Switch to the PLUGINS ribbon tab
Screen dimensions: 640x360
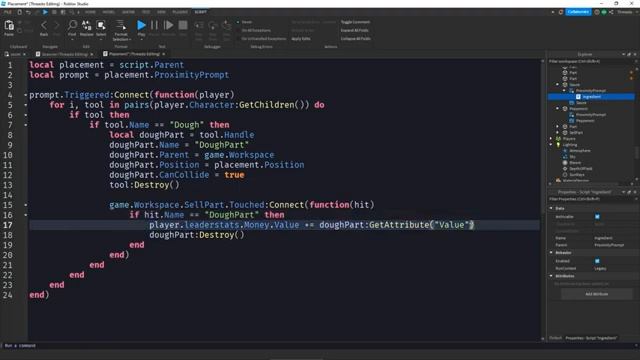[180, 12]
